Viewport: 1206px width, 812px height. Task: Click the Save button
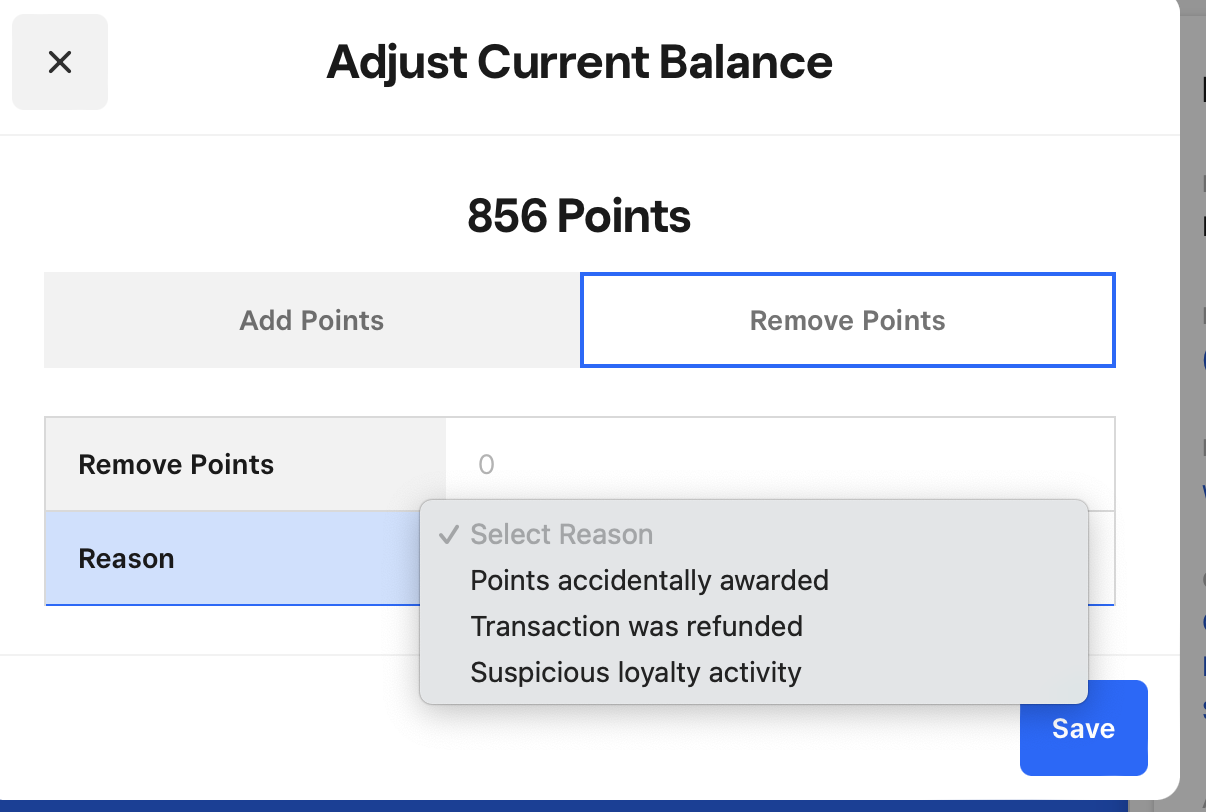tap(1083, 728)
